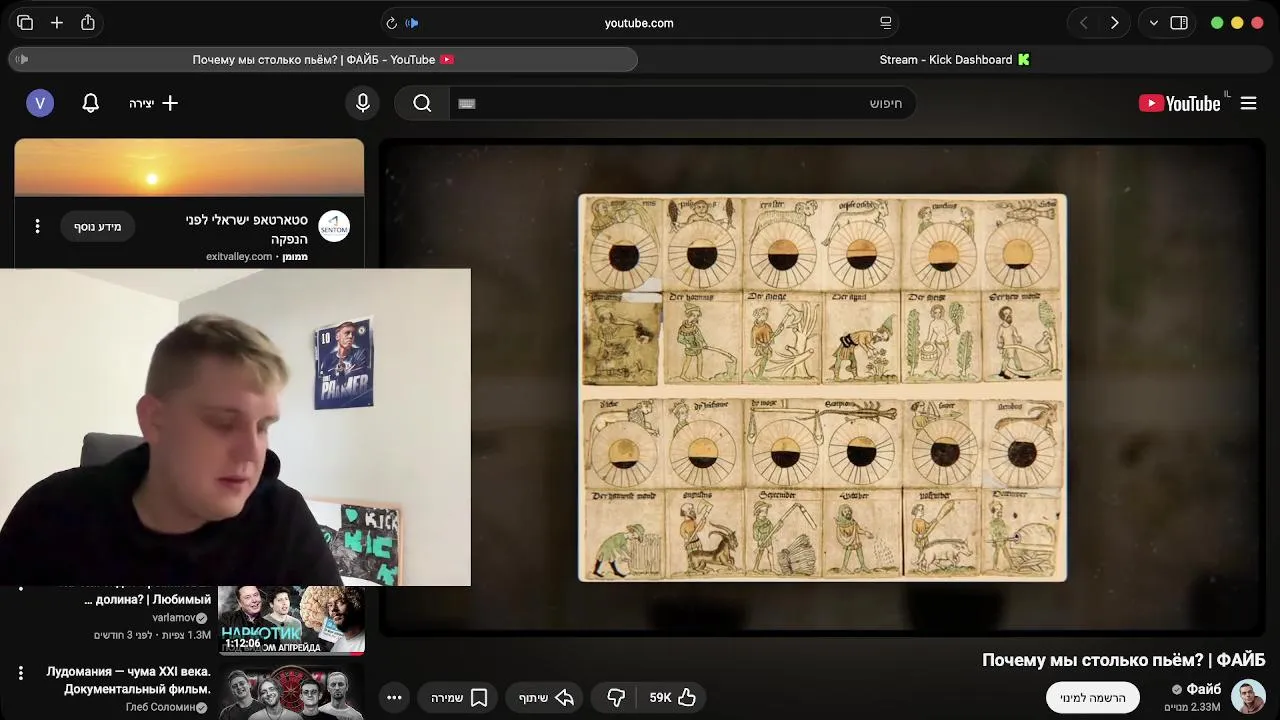Like the video with 59K likes

coord(672,698)
